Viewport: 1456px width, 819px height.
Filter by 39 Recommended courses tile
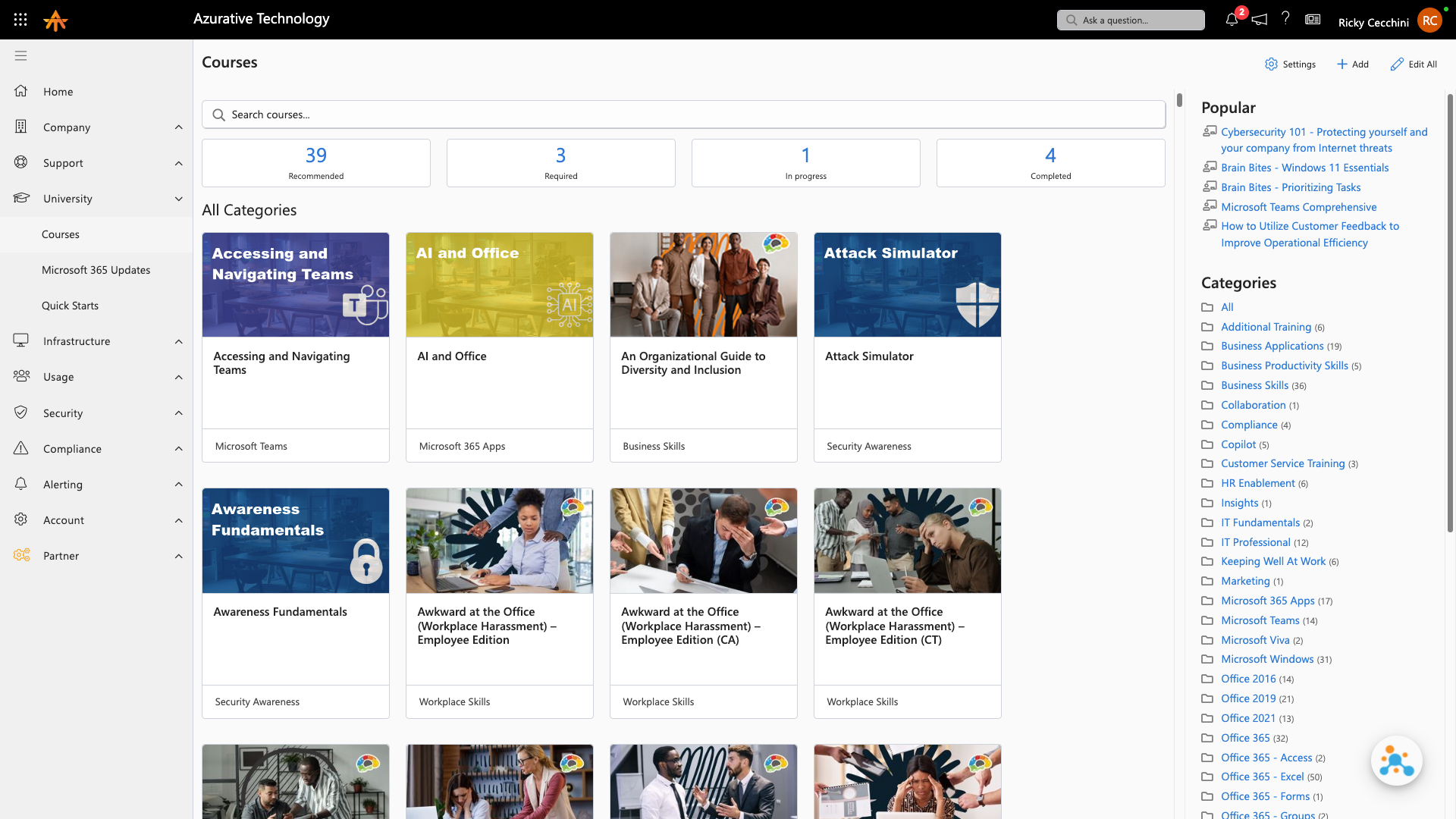tap(316, 163)
